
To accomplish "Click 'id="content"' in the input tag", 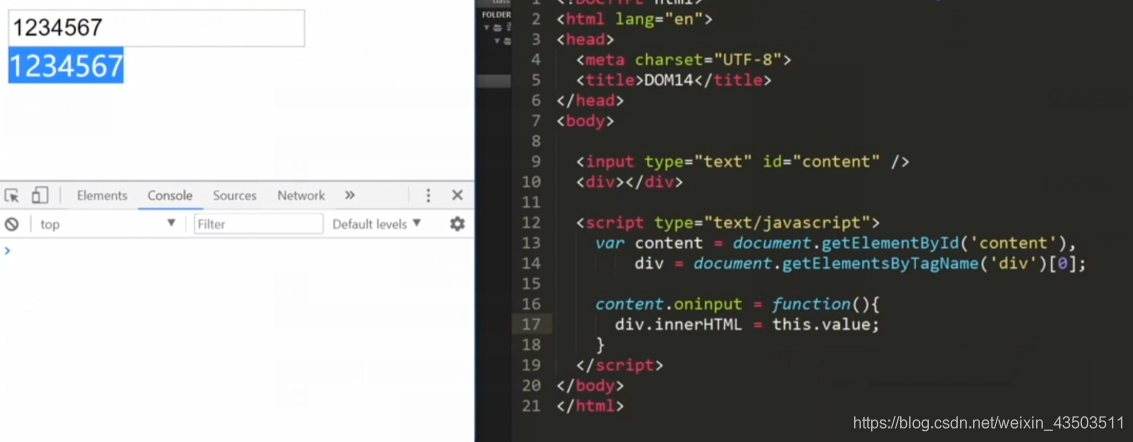I will coord(822,162).
